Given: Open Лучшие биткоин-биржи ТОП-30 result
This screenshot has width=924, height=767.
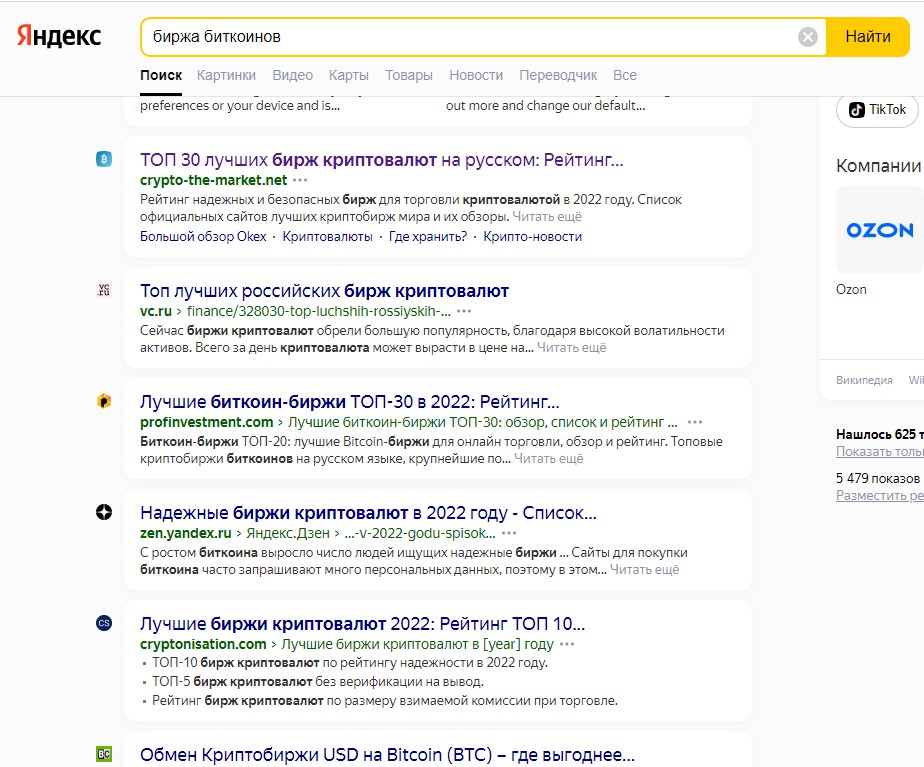Looking at the screenshot, I should (x=349, y=402).
